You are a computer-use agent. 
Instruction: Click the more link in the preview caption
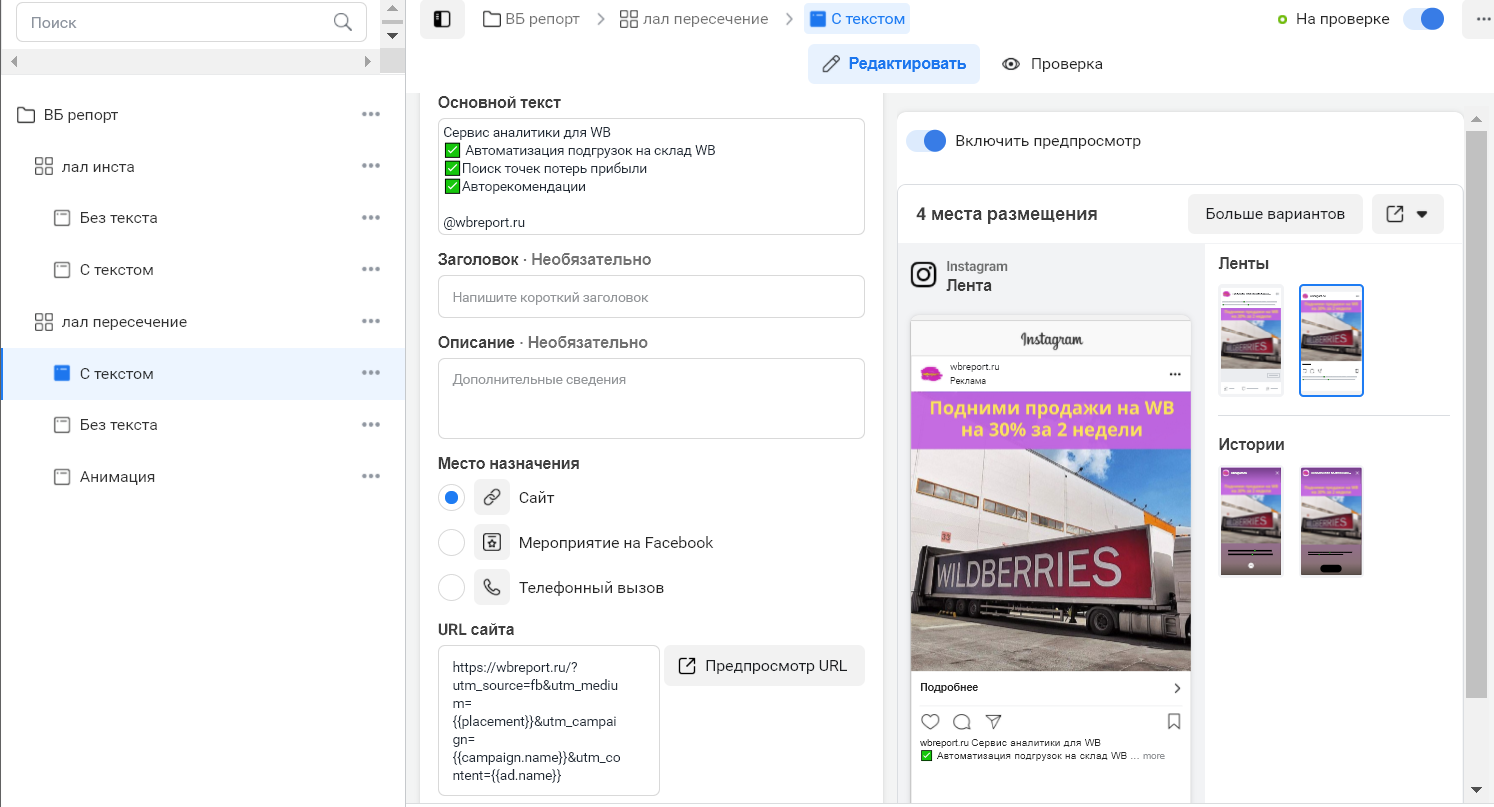pos(1154,756)
